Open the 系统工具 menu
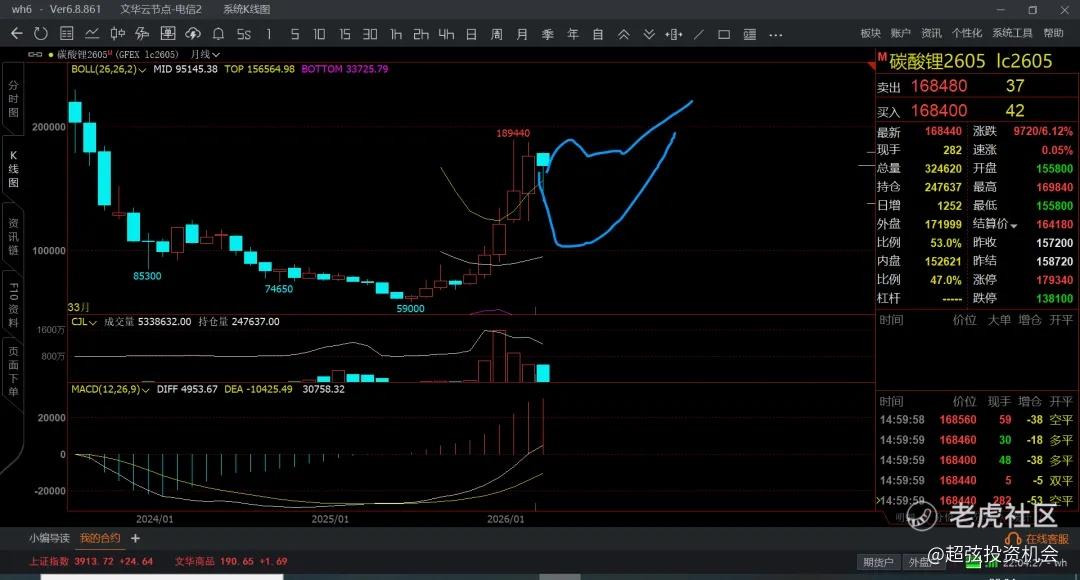 [x=1012, y=33]
